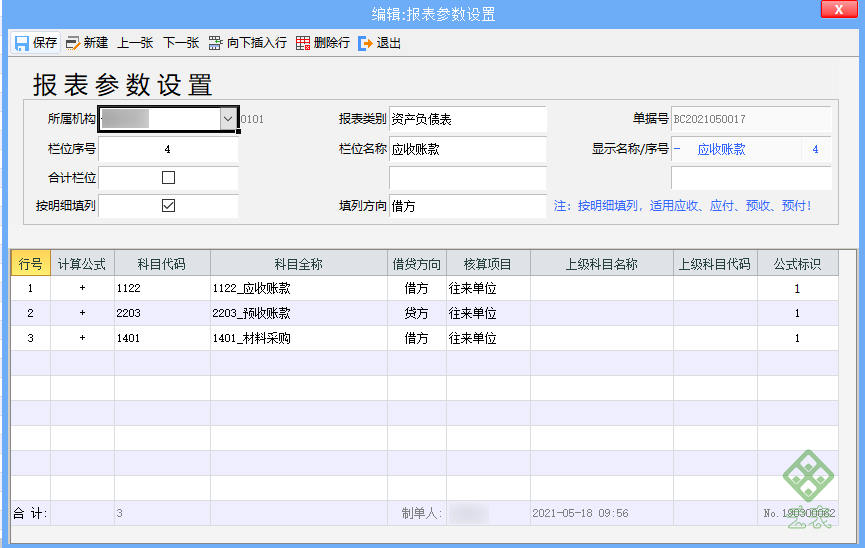This screenshot has height=548, width=865.
Task: Click the 行号 column header
Action: click(x=30, y=264)
